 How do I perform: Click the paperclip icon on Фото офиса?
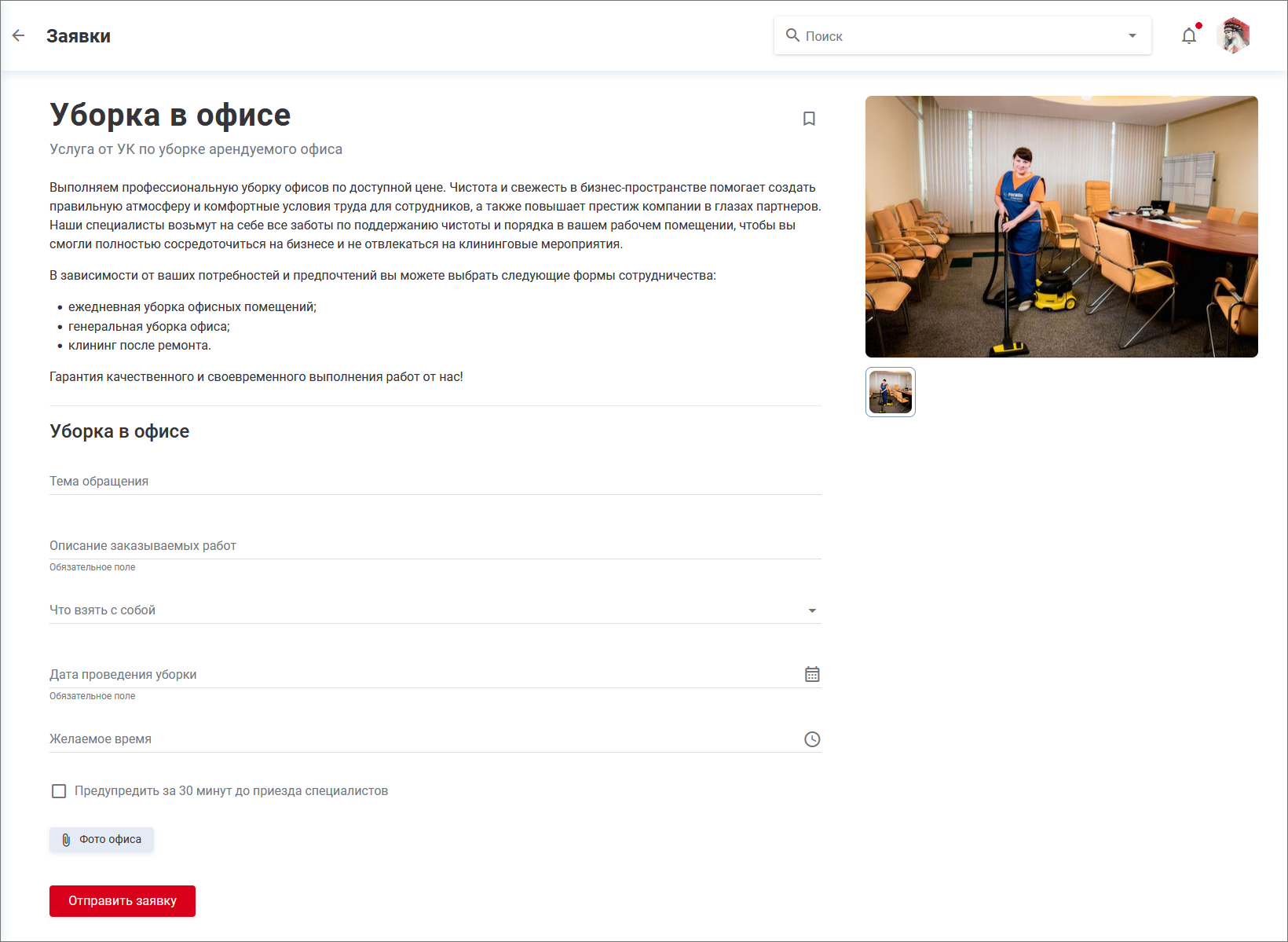click(66, 840)
